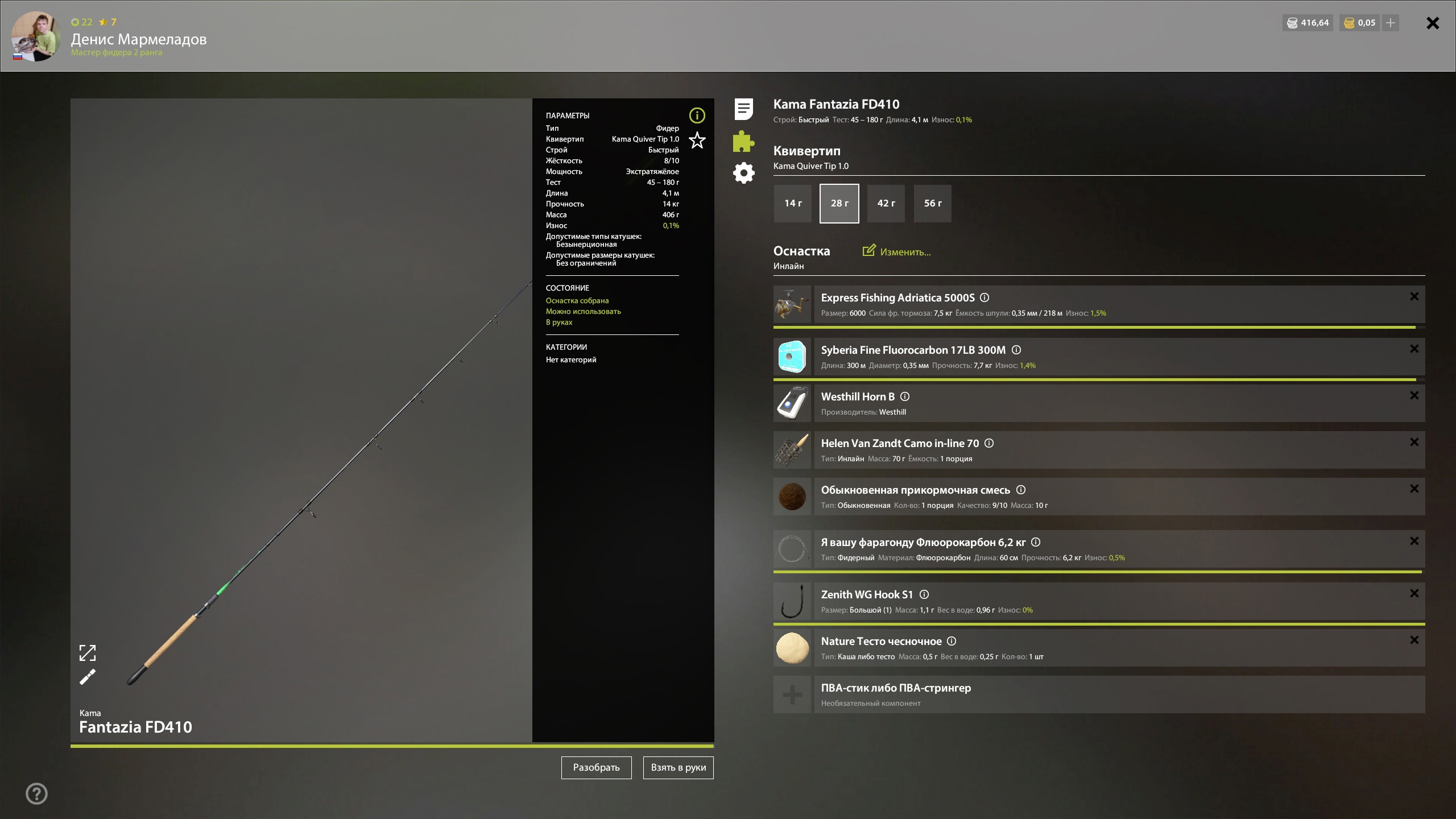Open the rod info circle icon
Viewport: 1456px width, 819px height.
tap(697, 115)
